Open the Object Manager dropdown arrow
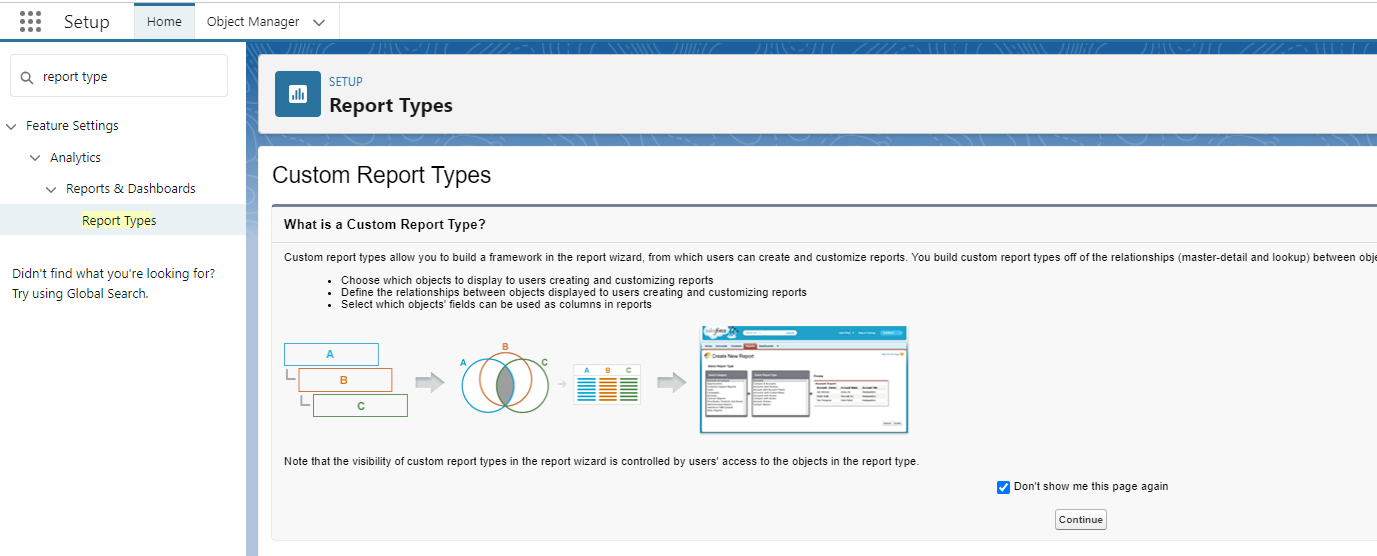 [x=319, y=22]
